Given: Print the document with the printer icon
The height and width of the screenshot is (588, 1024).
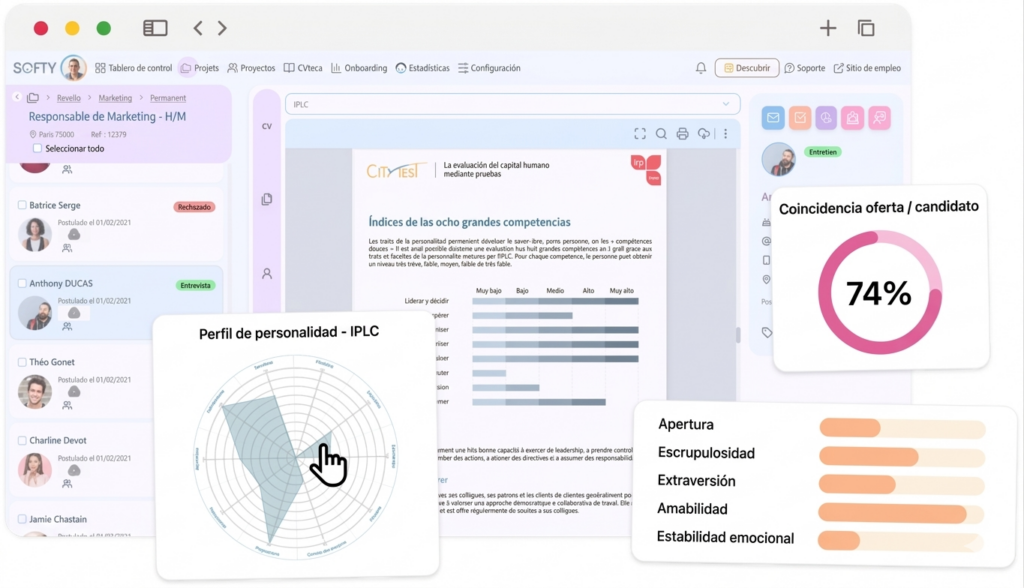Looking at the screenshot, I should click(x=682, y=134).
